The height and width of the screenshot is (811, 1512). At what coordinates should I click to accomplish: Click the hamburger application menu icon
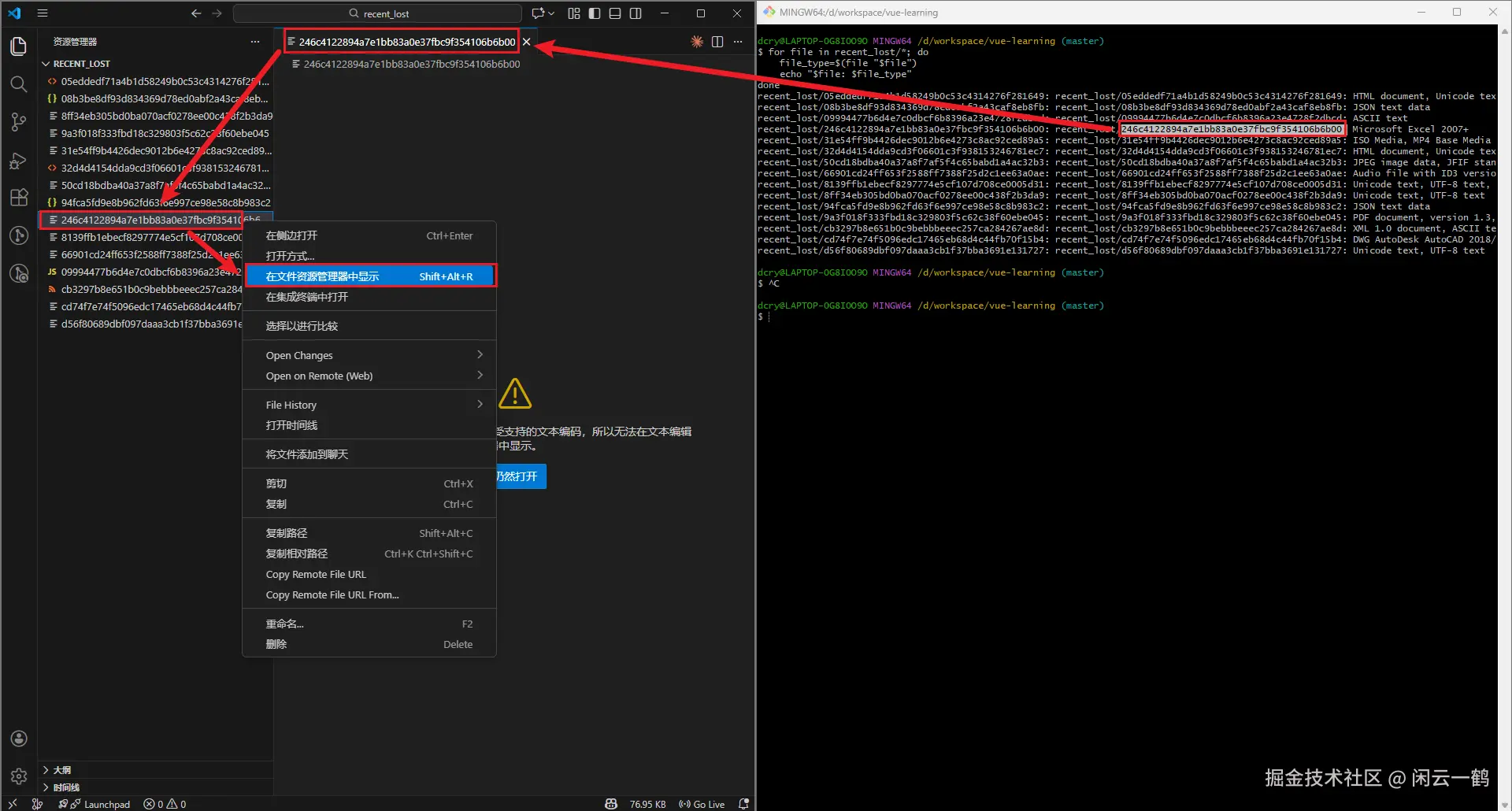pos(43,13)
